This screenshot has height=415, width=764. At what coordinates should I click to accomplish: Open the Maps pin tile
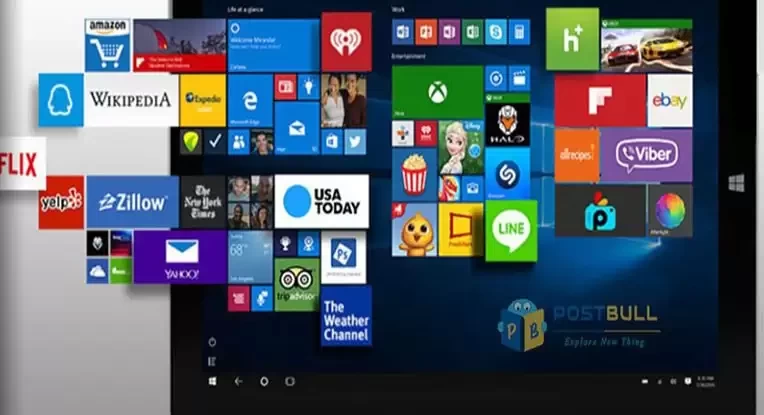pos(309,244)
